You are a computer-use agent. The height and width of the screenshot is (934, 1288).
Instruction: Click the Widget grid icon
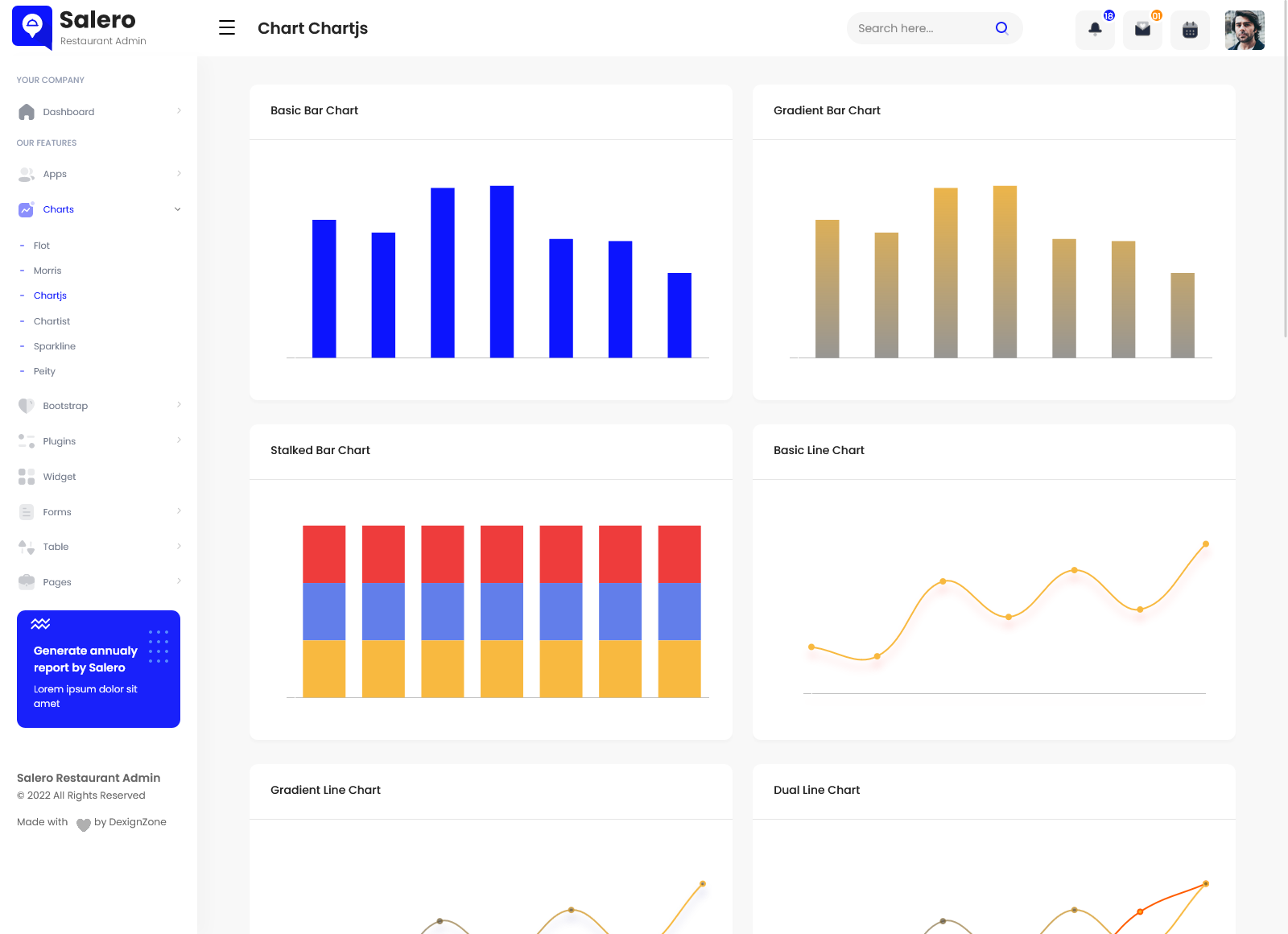coord(27,477)
